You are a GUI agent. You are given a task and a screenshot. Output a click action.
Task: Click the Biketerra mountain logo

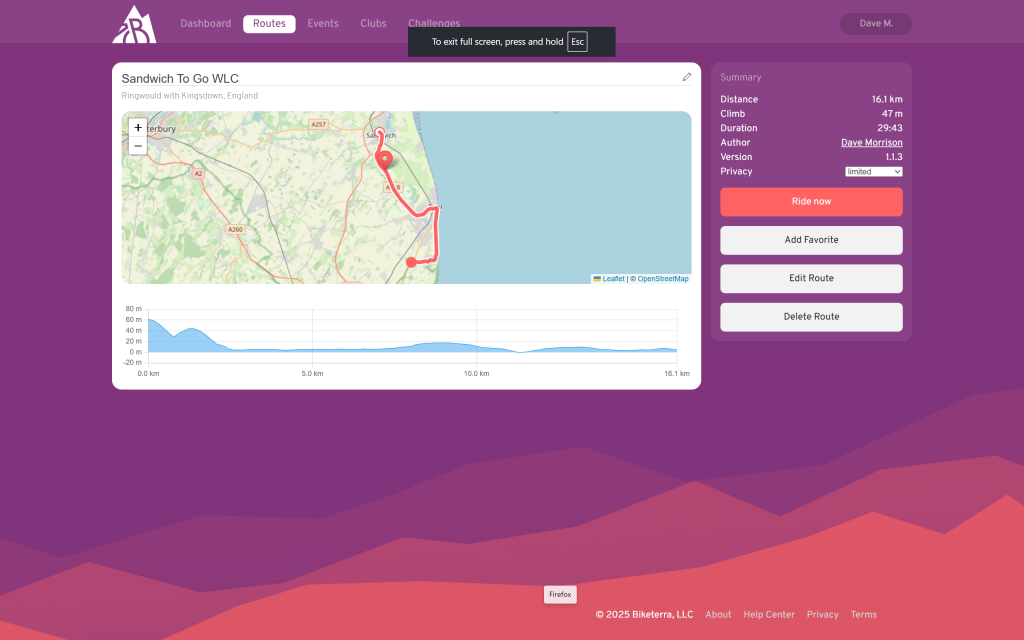click(x=133, y=24)
